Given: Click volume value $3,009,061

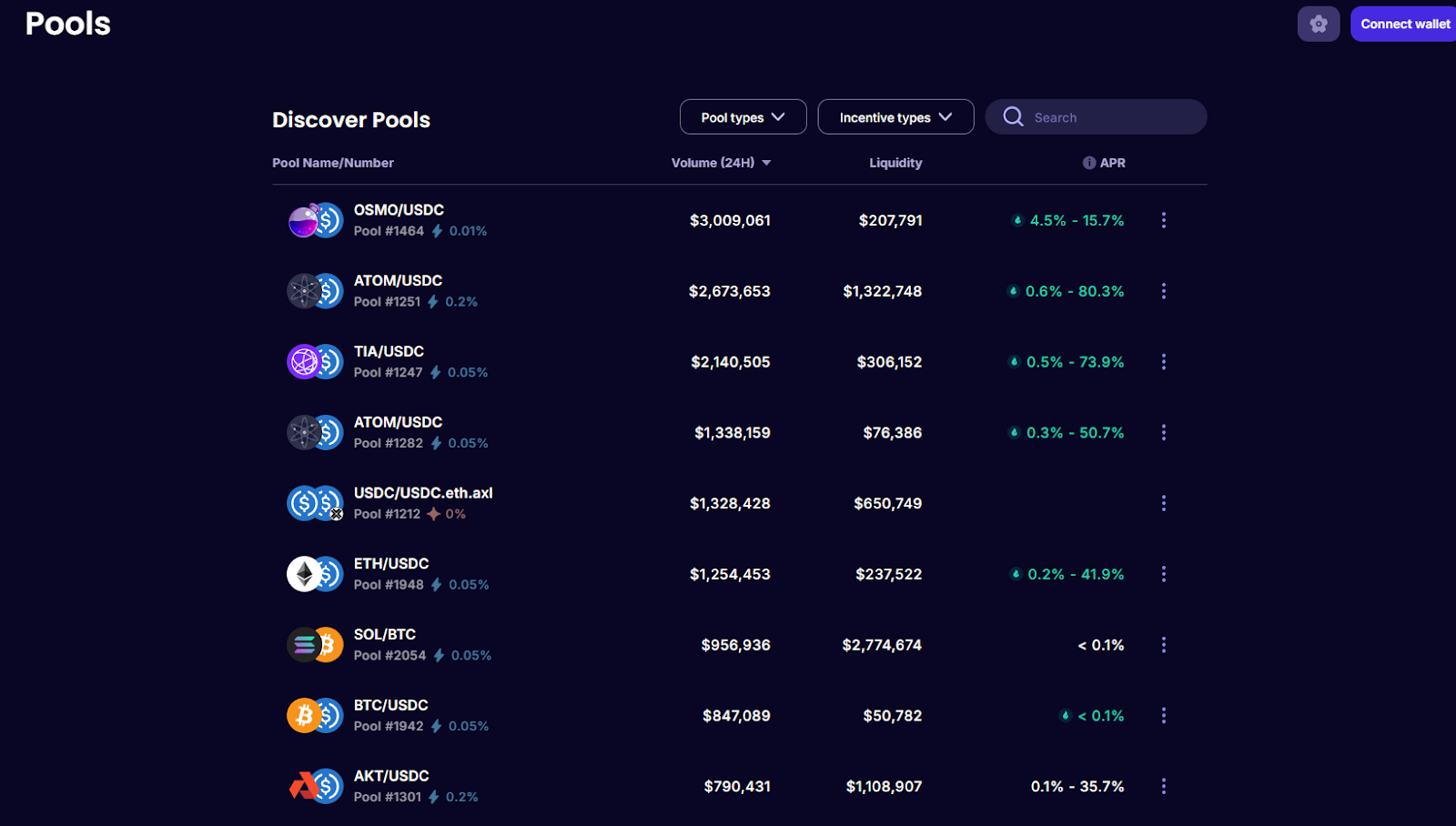Looking at the screenshot, I should (x=730, y=220).
